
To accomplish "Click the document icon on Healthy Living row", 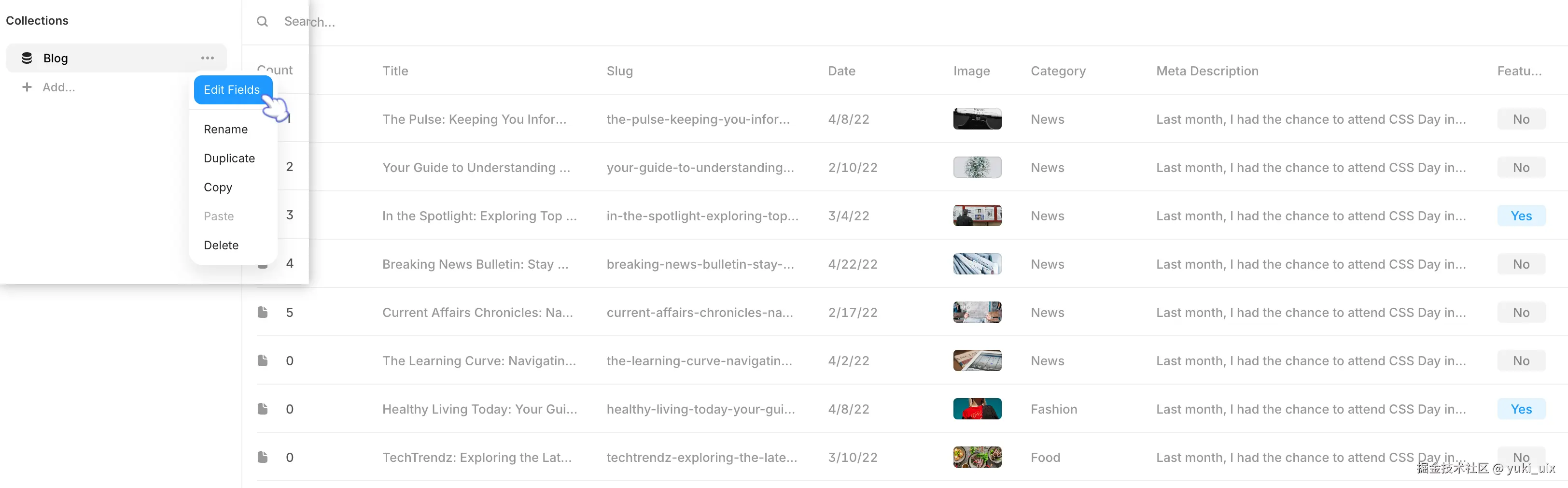I will pyautogui.click(x=262, y=408).
